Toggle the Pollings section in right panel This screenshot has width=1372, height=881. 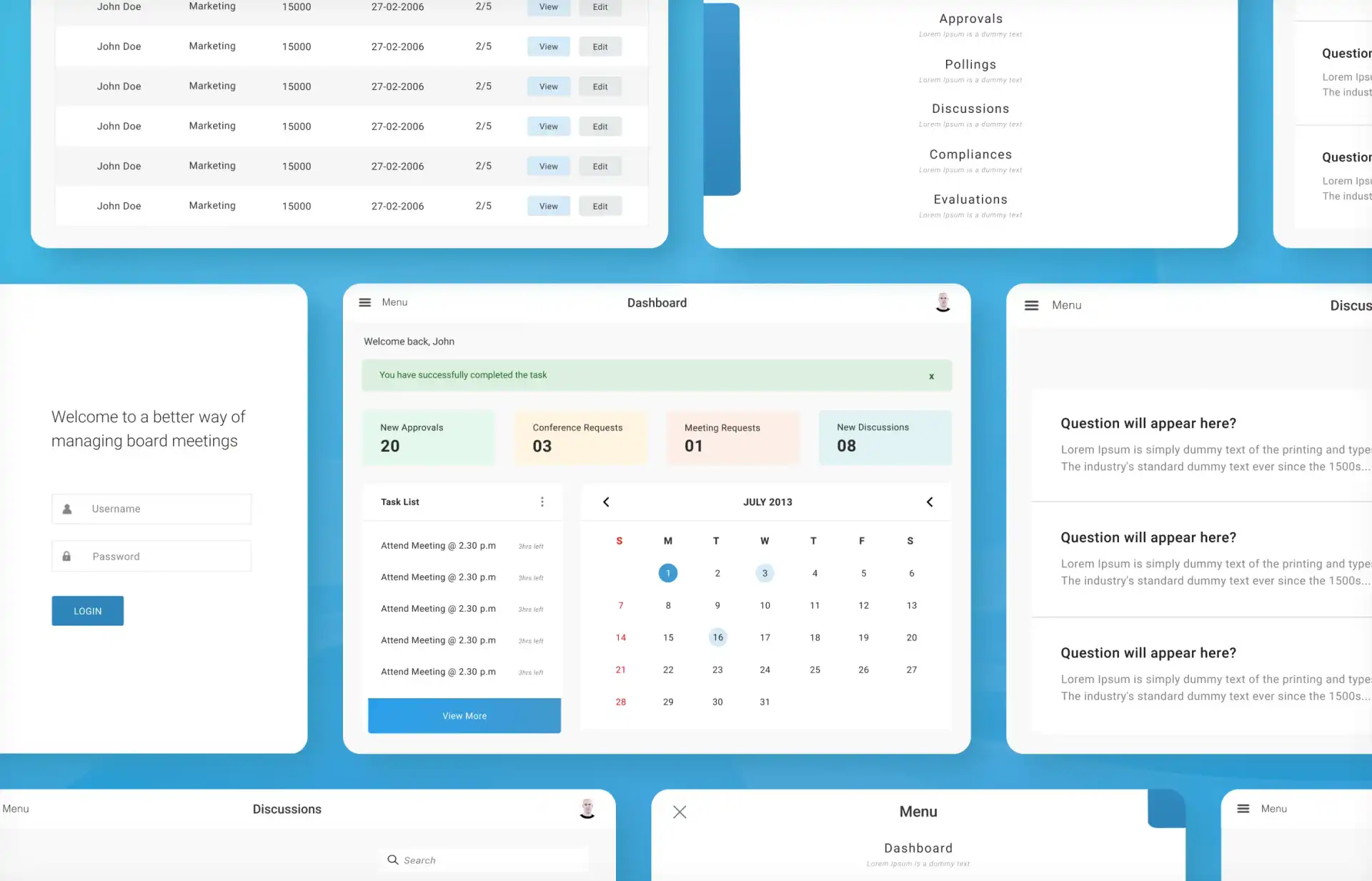[x=970, y=63]
